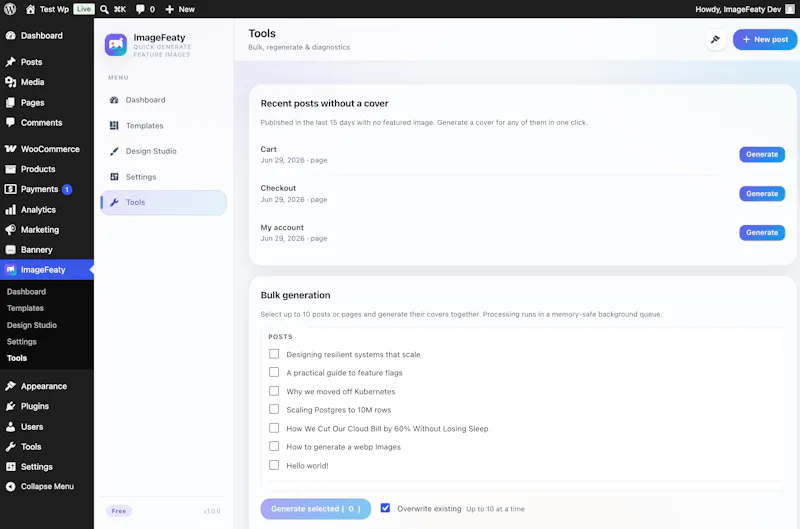Uncheck the Overwrite existing checkbox
Screen dimensions: 800x529
[x=385, y=508]
